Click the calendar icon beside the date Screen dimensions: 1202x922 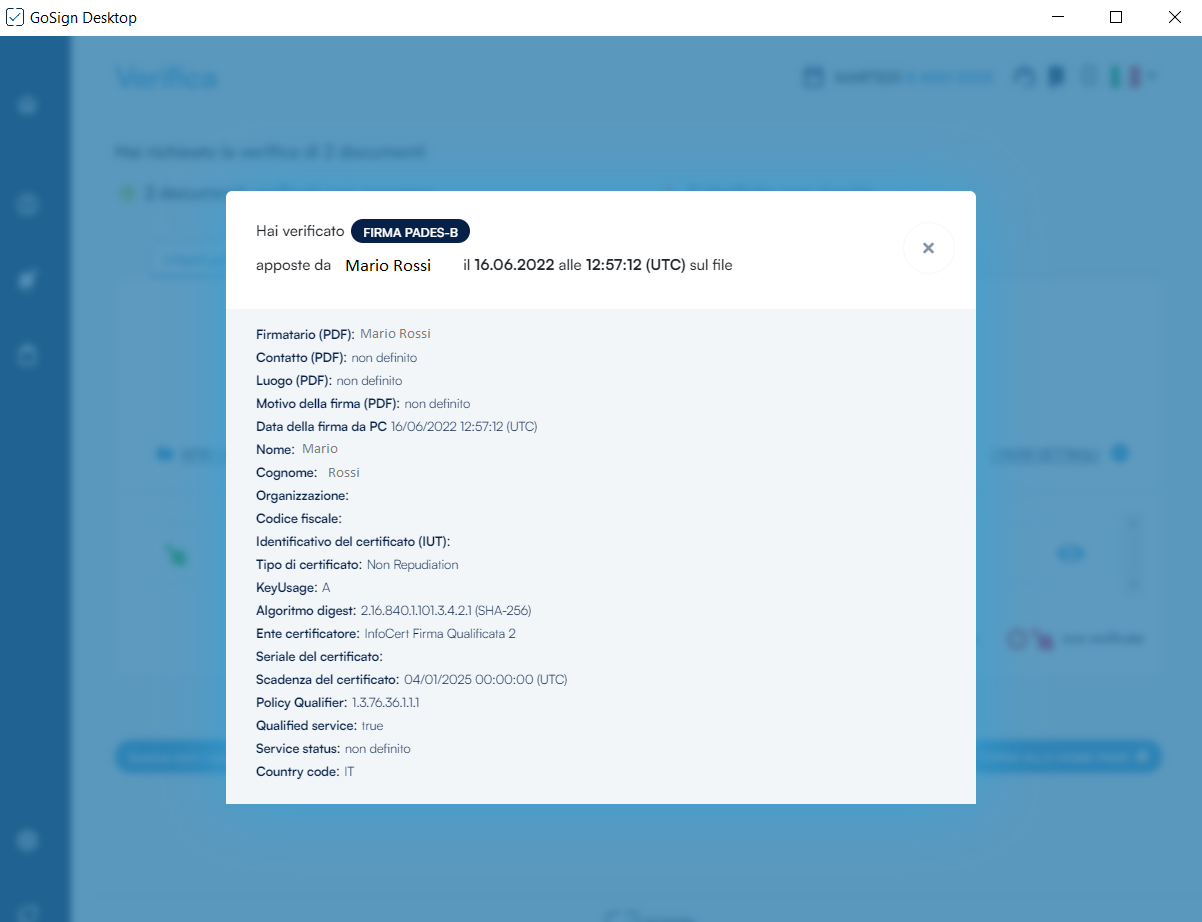(813, 77)
